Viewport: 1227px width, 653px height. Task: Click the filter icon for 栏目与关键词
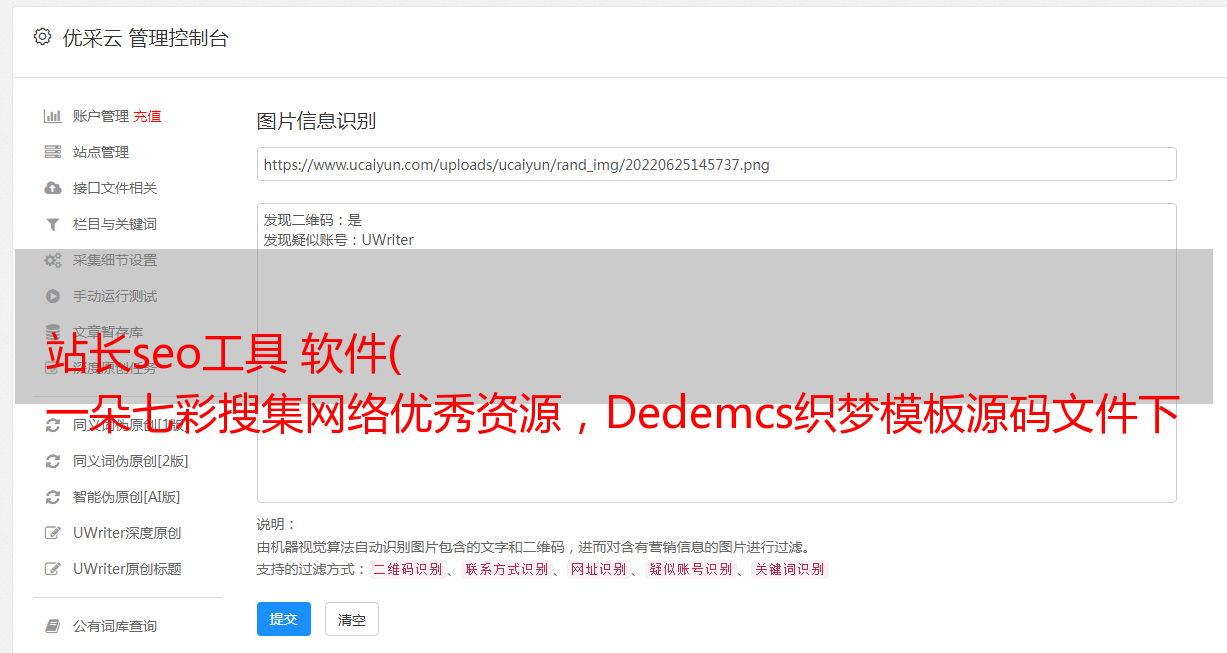[x=53, y=224]
